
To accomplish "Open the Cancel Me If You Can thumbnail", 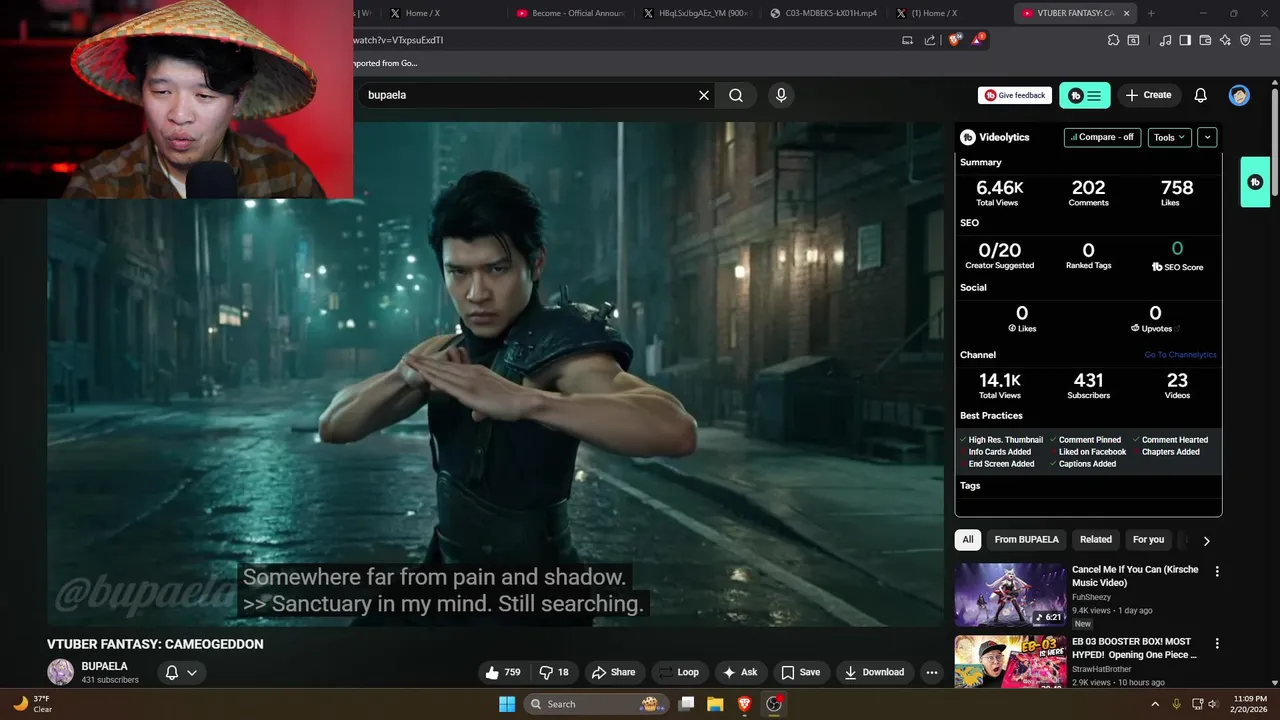I will [x=1010, y=595].
